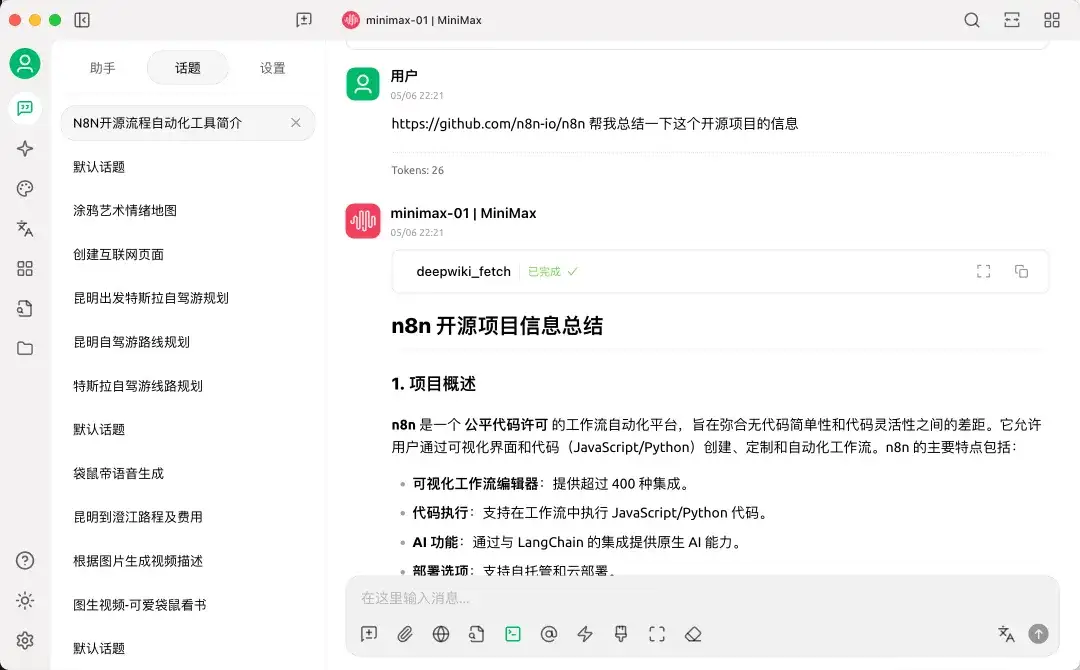The image size is (1080, 670).
Task: Click the github.com/n8n-io/n8n link text
Action: click(x=488, y=124)
